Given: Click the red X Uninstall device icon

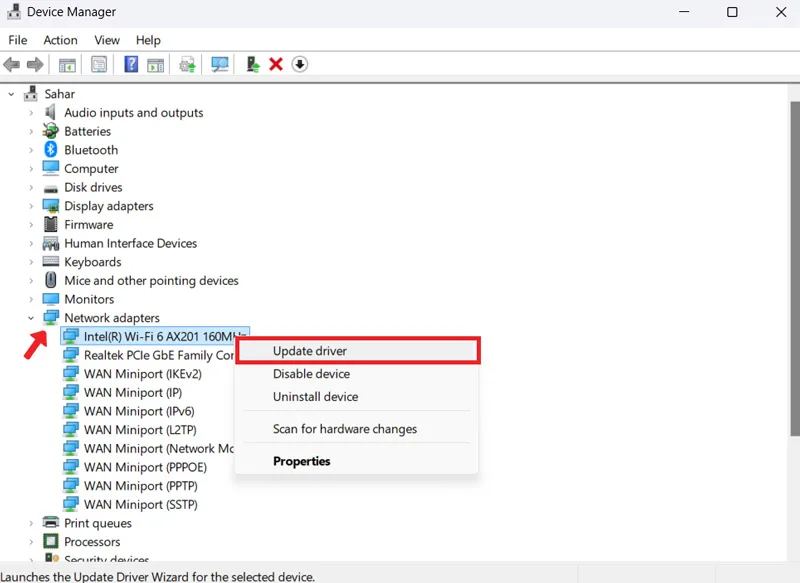Looking at the screenshot, I should click(x=276, y=64).
